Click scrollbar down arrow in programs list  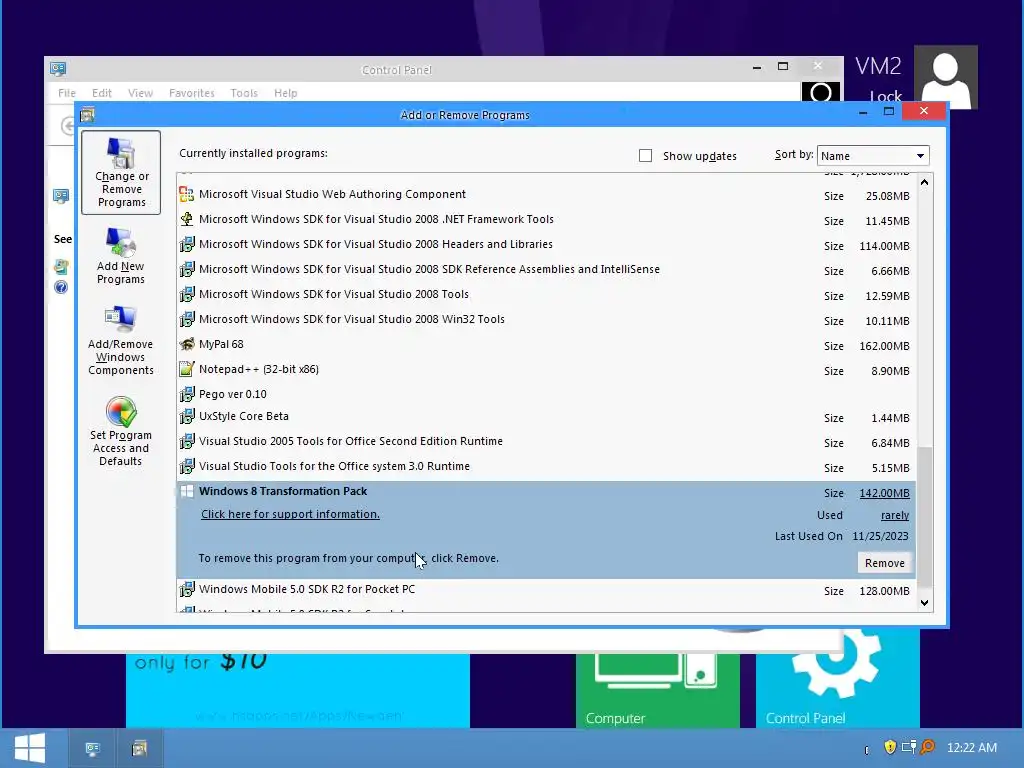click(x=924, y=603)
